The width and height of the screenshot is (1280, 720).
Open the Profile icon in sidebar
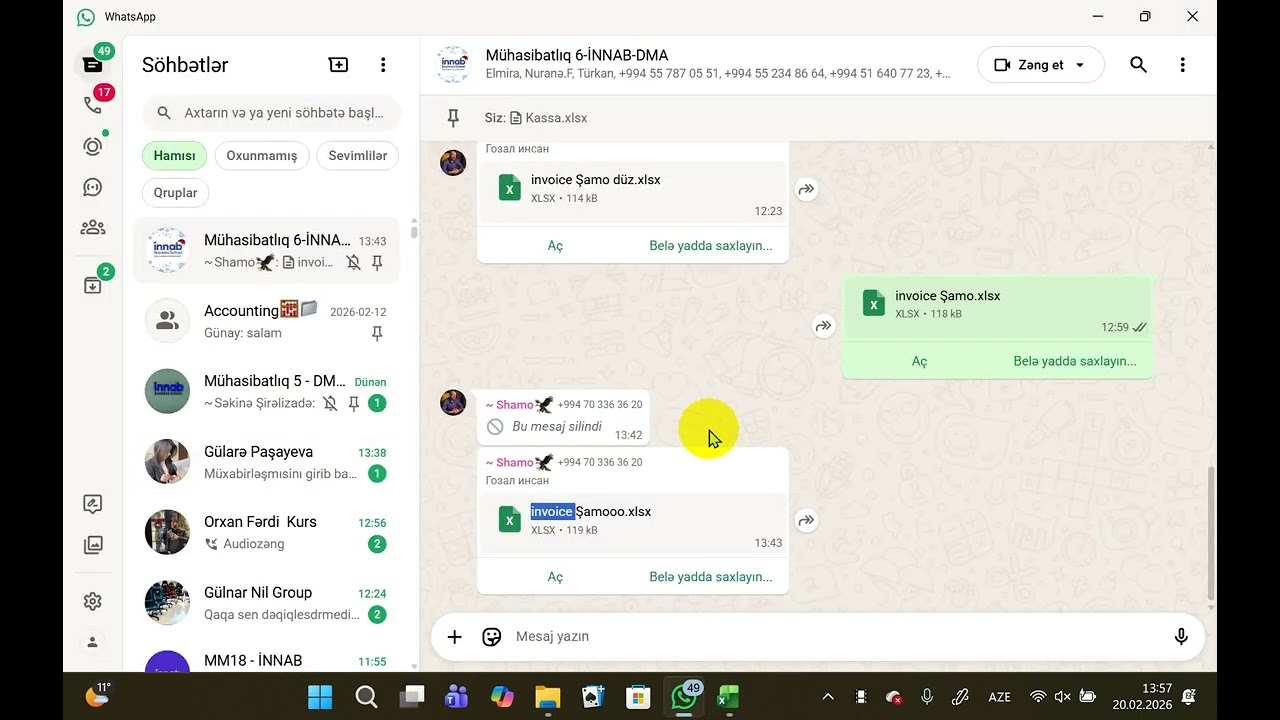[93, 642]
